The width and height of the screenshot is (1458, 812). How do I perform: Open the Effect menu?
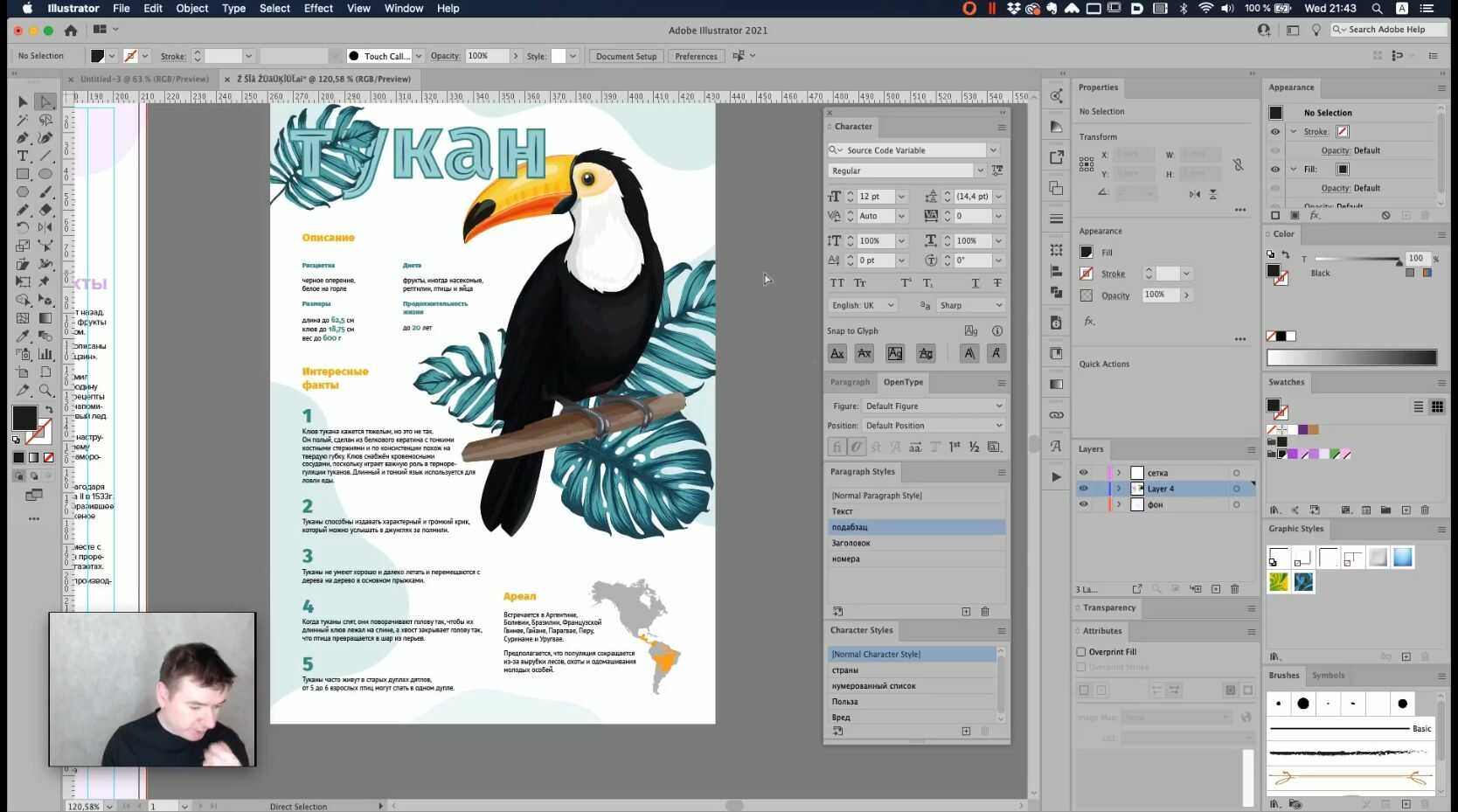[318, 9]
